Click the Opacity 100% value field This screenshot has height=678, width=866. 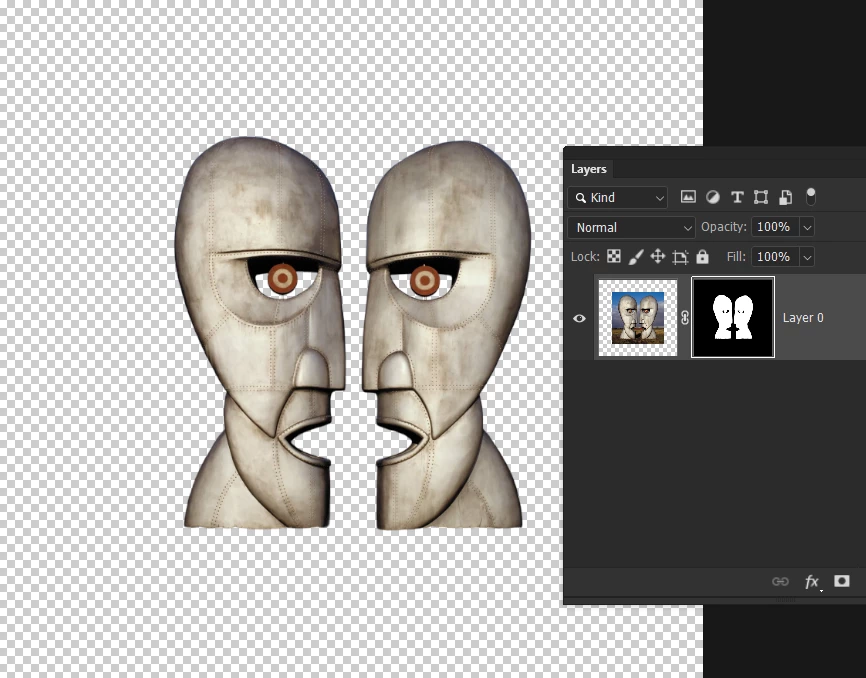(775, 227)
